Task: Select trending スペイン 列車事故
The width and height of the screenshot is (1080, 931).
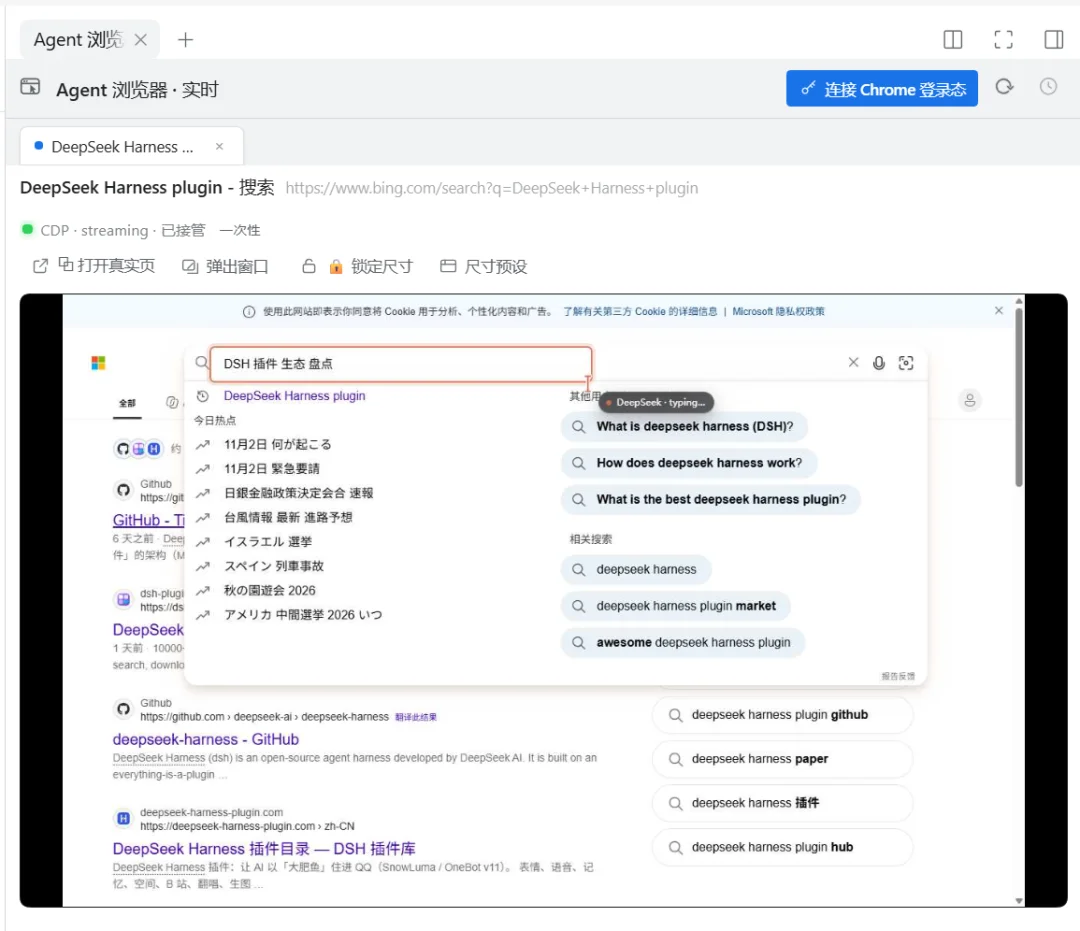Action: point(274,566)
